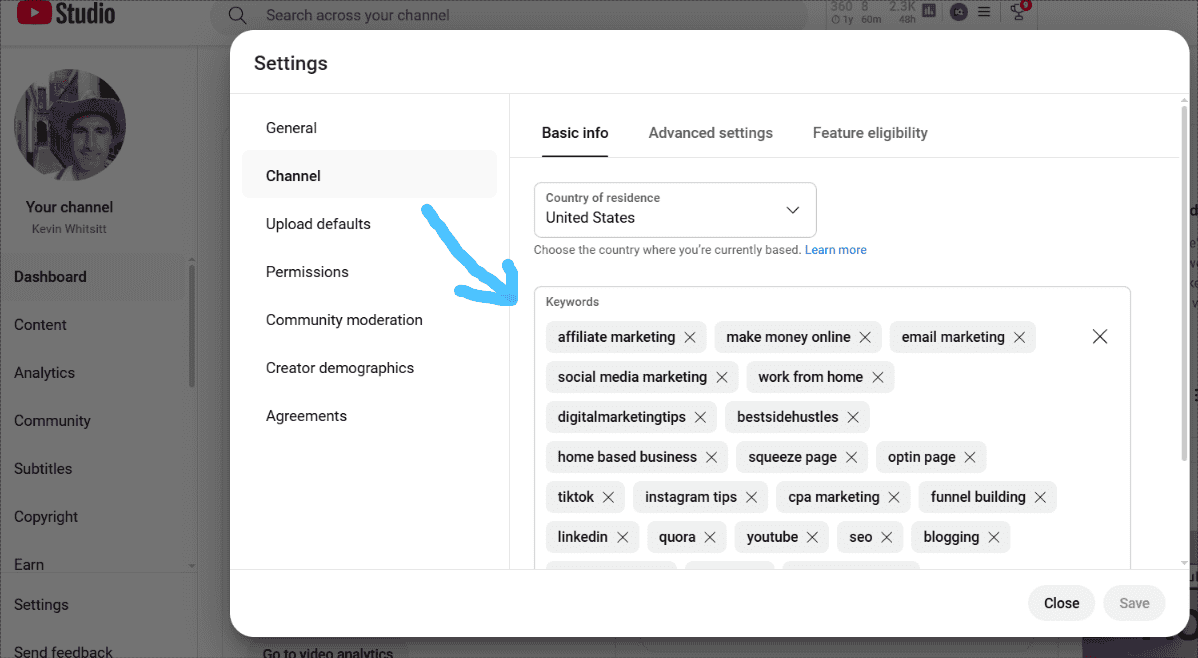Switch to Feature eligibility tab
1198x658 pixels.
869,133
